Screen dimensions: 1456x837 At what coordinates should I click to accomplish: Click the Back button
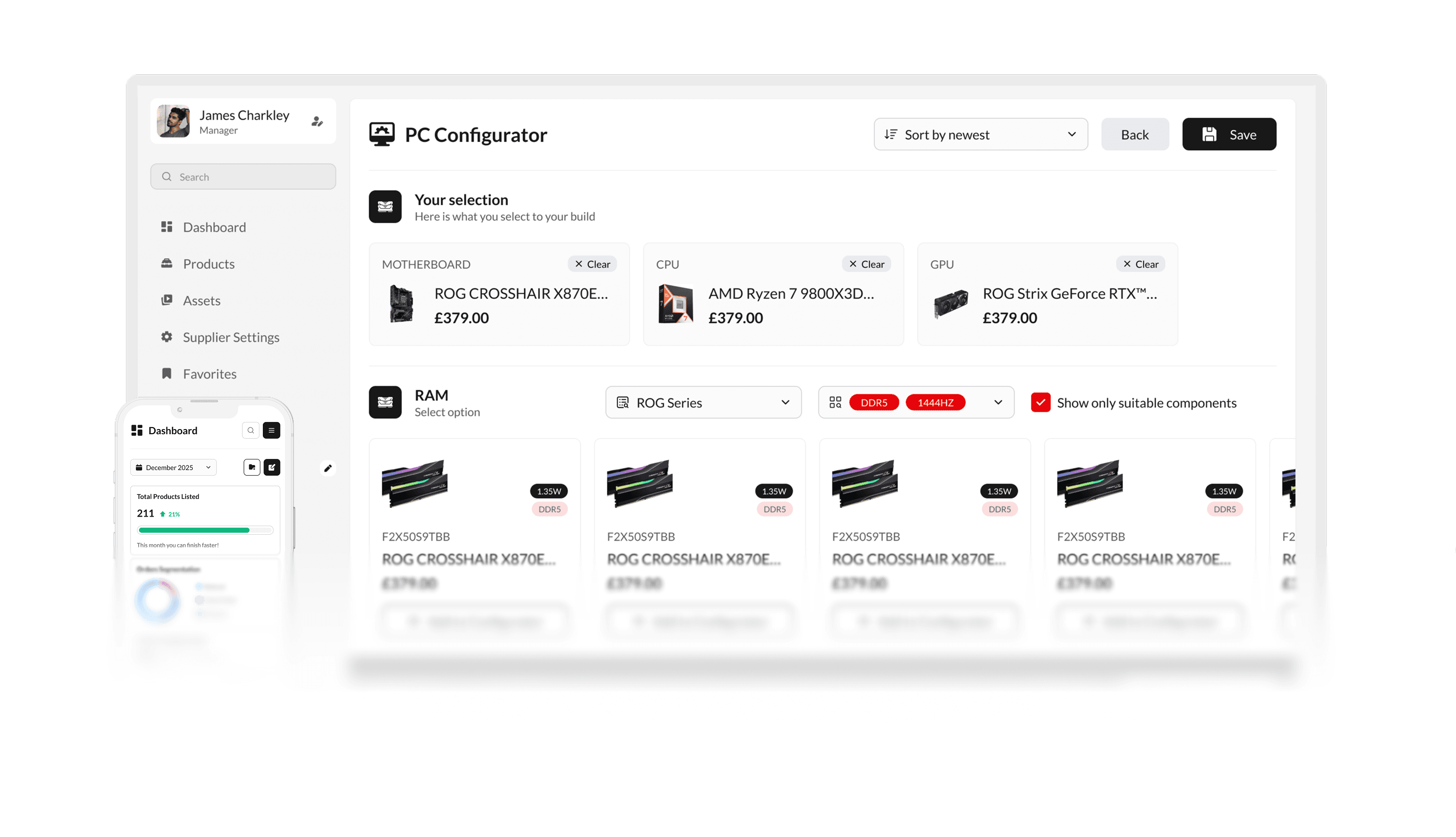pos(1134,134)
